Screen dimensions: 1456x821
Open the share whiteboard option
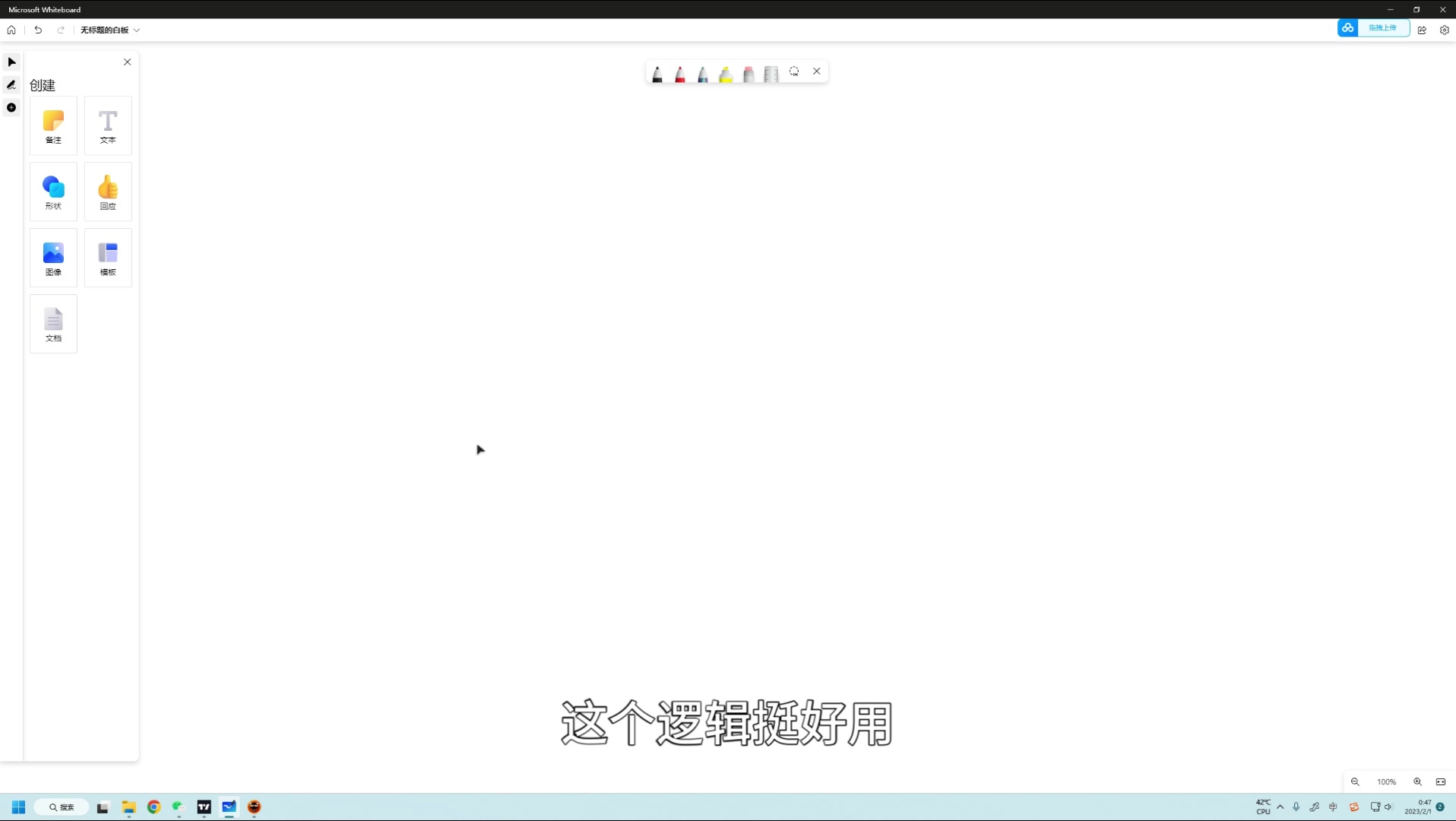pyautogui.click(x=1422, y=30)
